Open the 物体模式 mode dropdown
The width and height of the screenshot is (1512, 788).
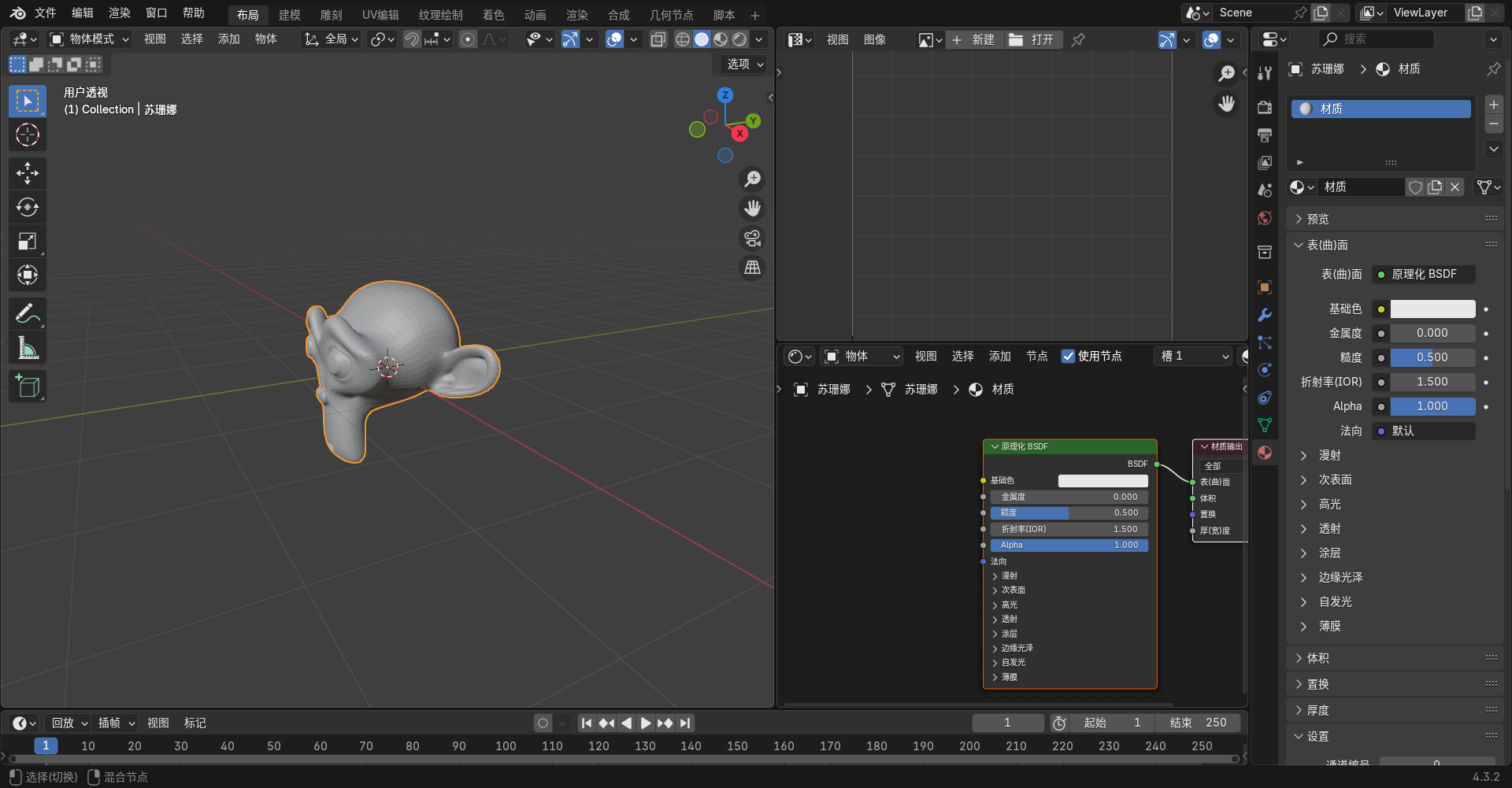tap(90, 39)
